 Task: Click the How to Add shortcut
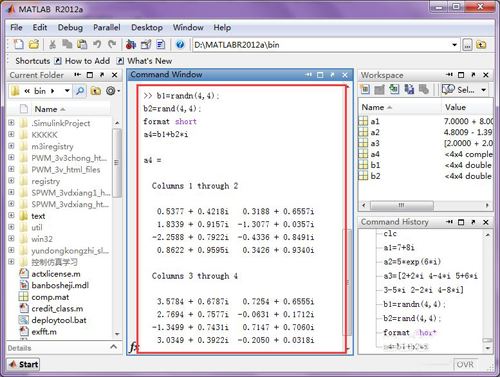coord(82,61)
